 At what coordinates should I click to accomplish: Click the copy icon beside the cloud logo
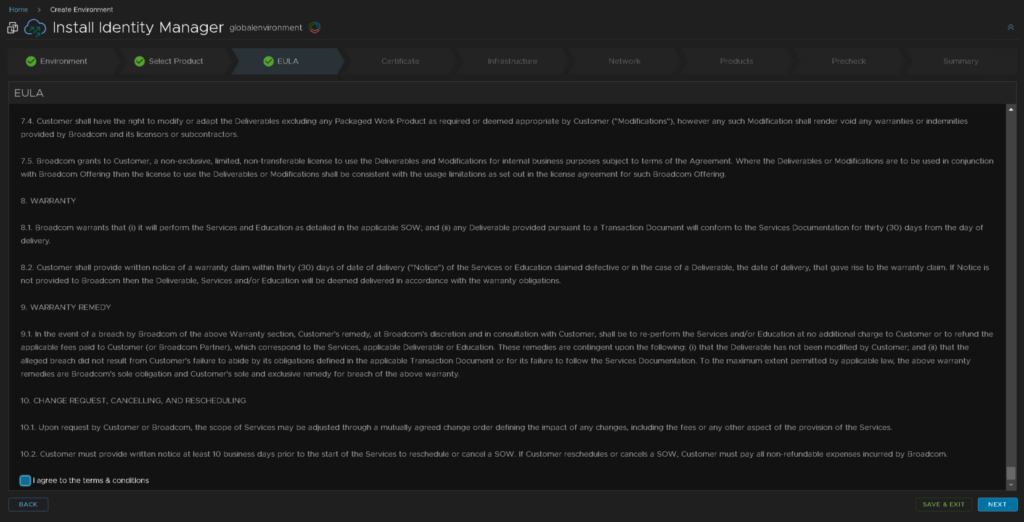[x=12, y=28]
